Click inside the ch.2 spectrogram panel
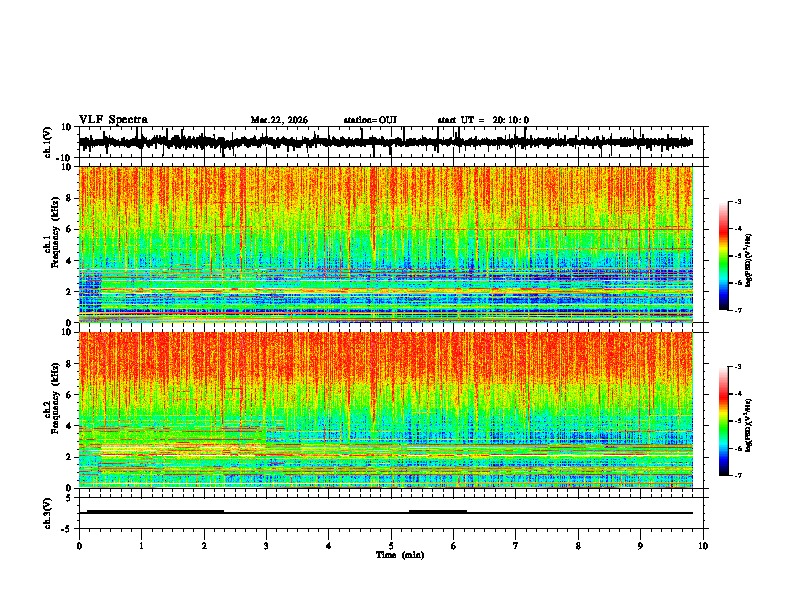Screen dimensions: 792x612 pos(385,410)
